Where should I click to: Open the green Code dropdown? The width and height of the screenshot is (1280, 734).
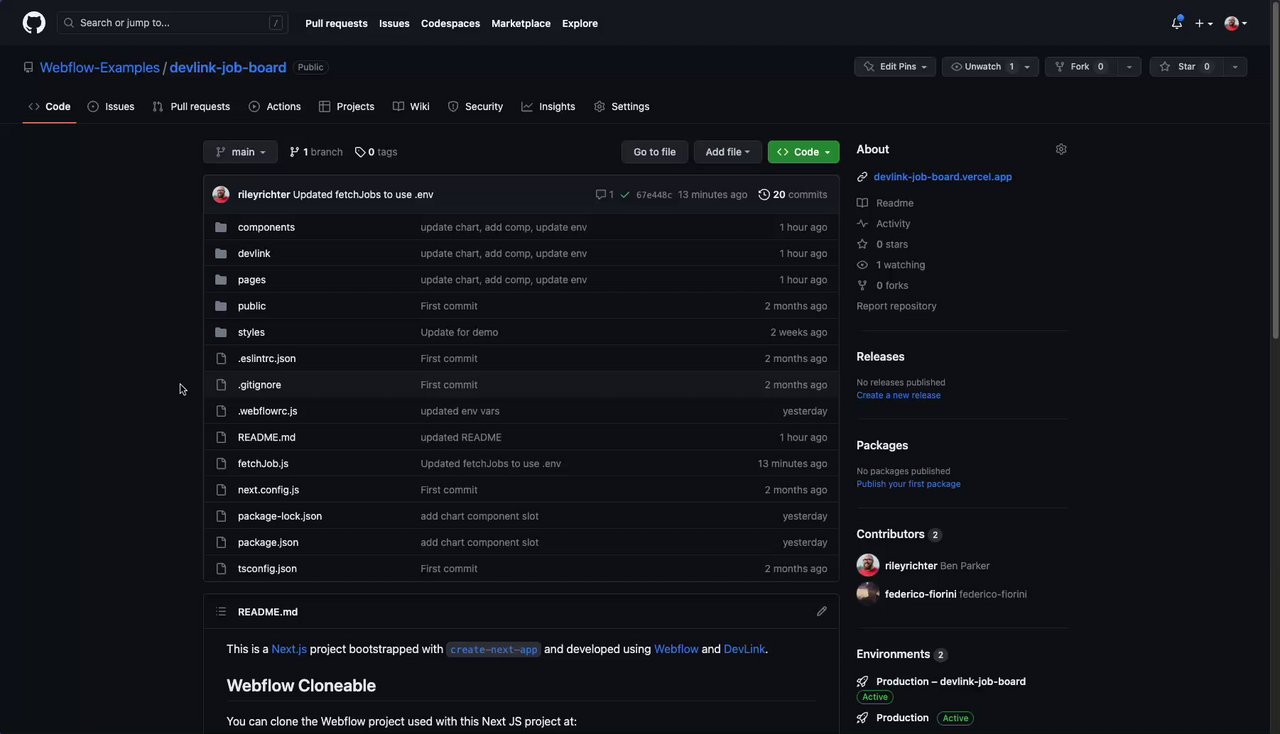tap(804, 152)
